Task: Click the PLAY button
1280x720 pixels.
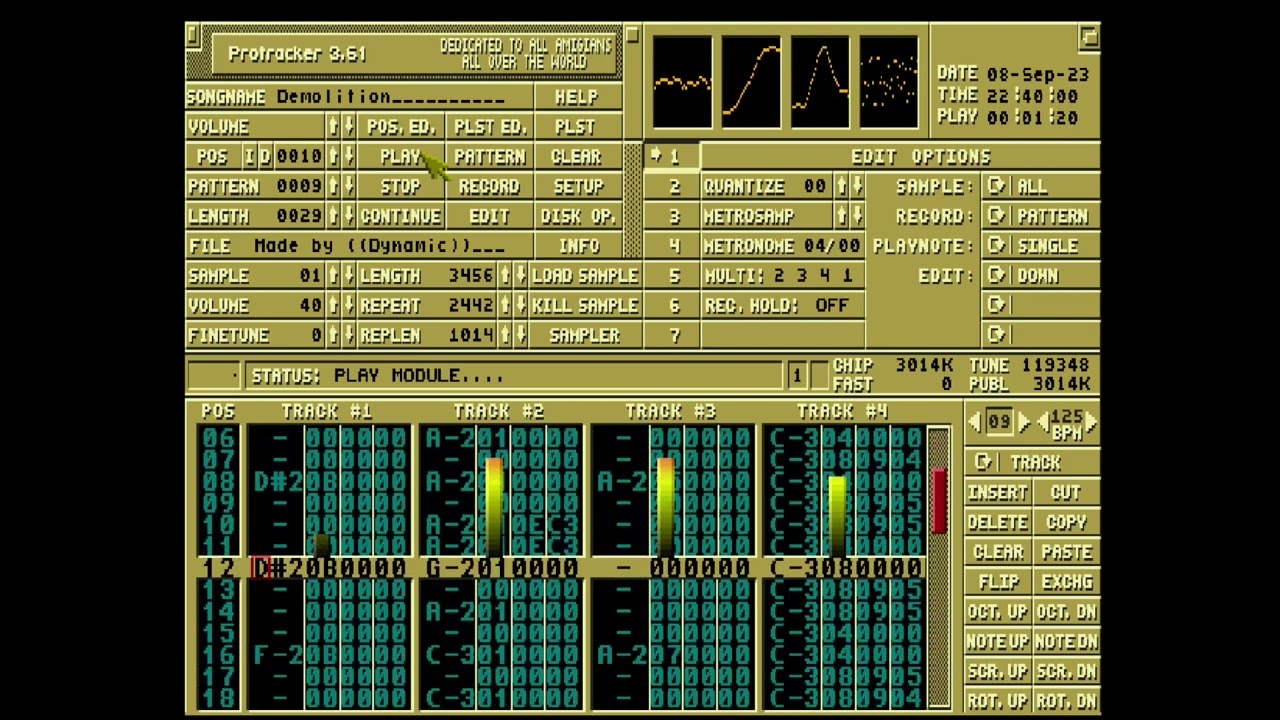Action: click(400, 156)
